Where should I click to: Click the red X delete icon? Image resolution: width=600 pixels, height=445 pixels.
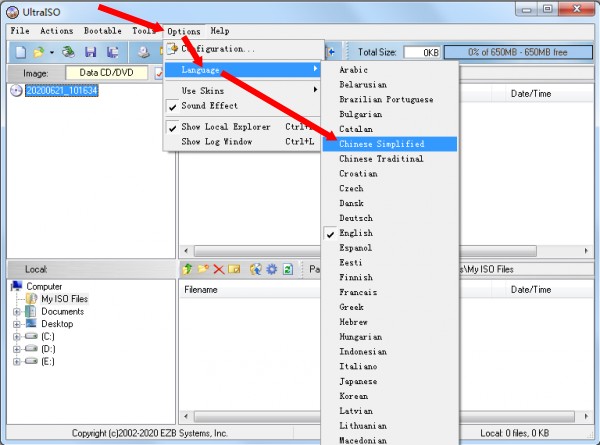tap(218, 269)
